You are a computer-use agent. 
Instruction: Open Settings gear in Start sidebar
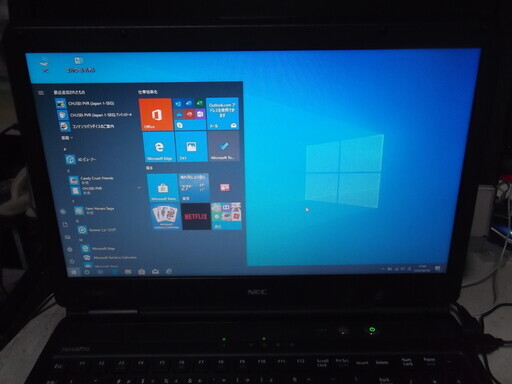[70, 249]
